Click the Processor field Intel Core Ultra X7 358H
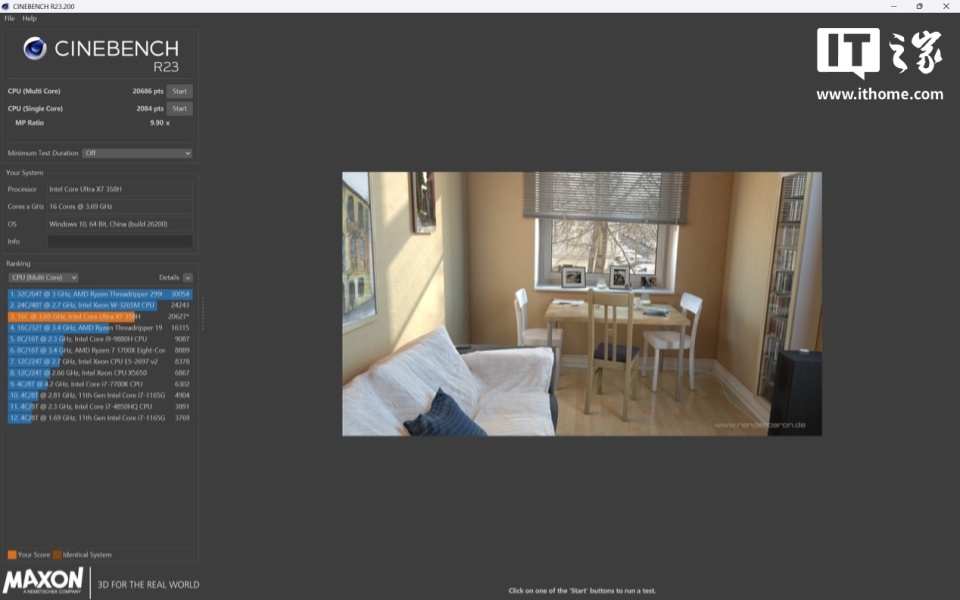 (120, 189)
